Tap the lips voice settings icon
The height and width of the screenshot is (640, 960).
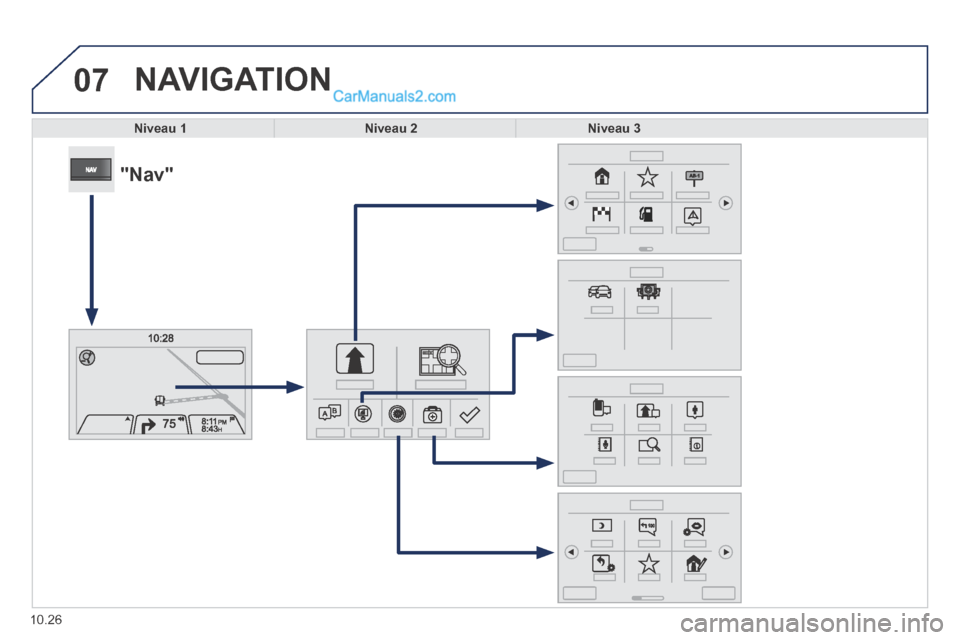click(695, 527)
